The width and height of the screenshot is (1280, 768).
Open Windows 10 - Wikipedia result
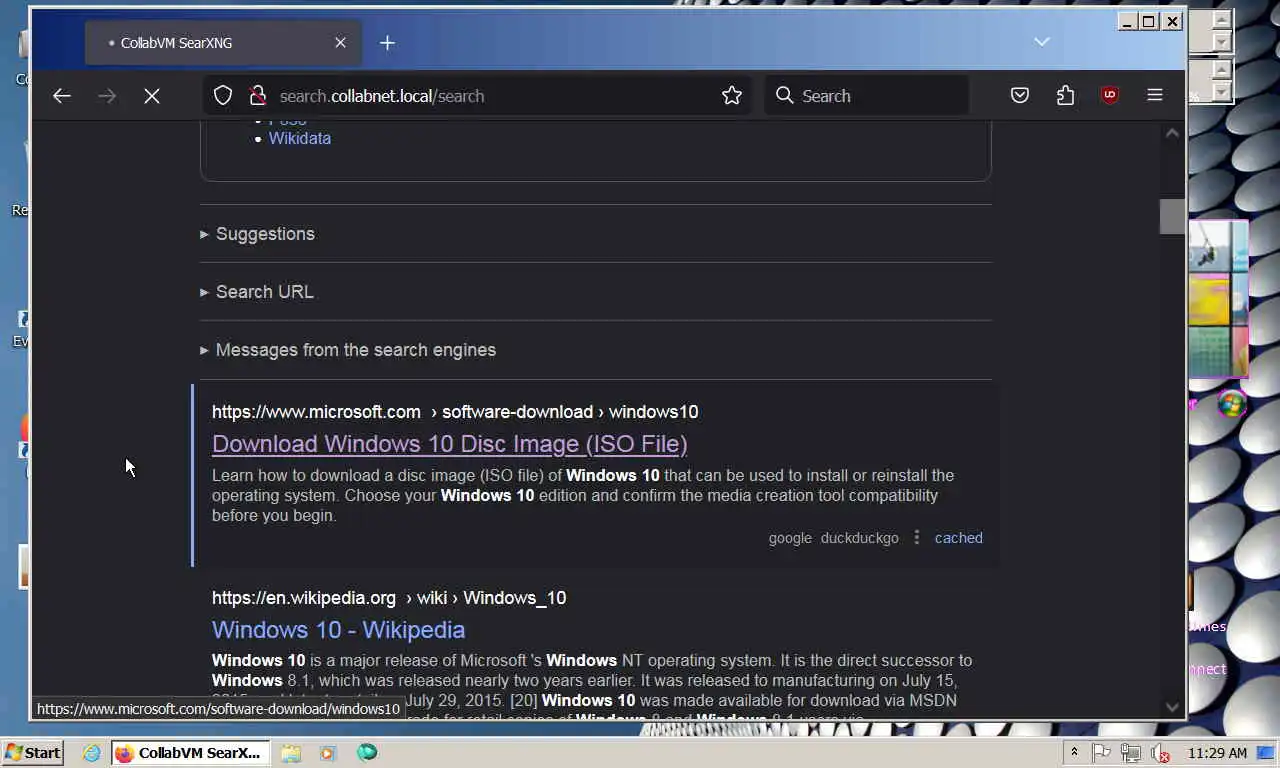tap(338, 630)
